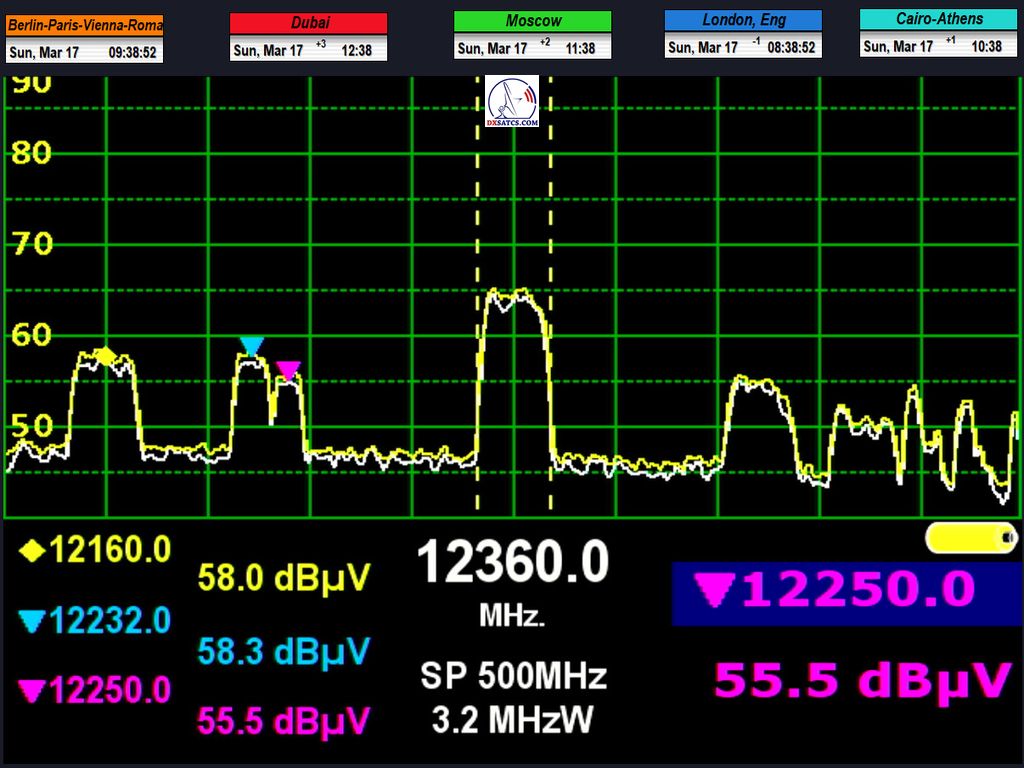Click the SP 500MHz span setting
The width and height of the screenshot is (1024, 768).
click(512, 677)
